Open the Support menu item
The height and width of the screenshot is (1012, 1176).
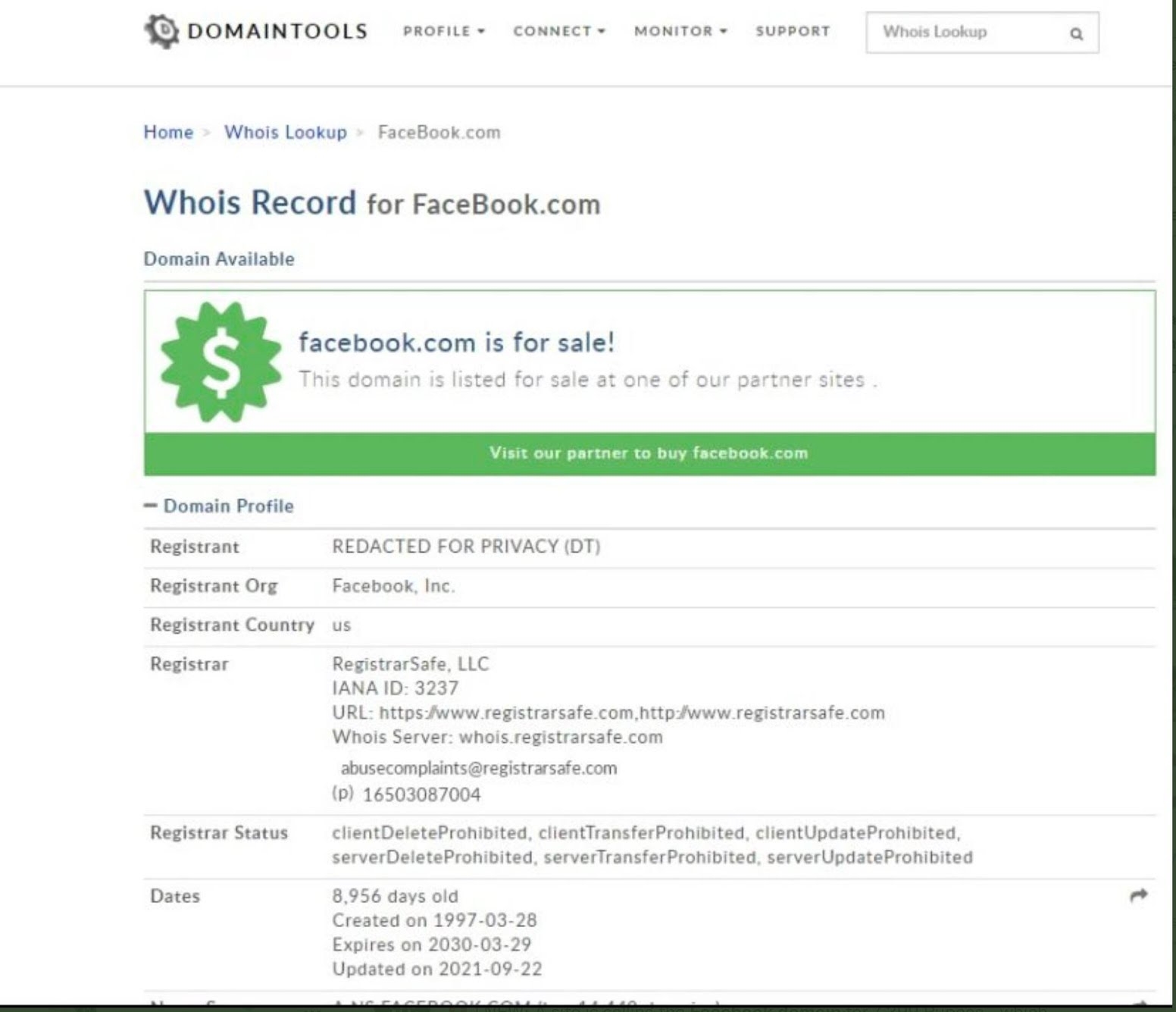793,31
